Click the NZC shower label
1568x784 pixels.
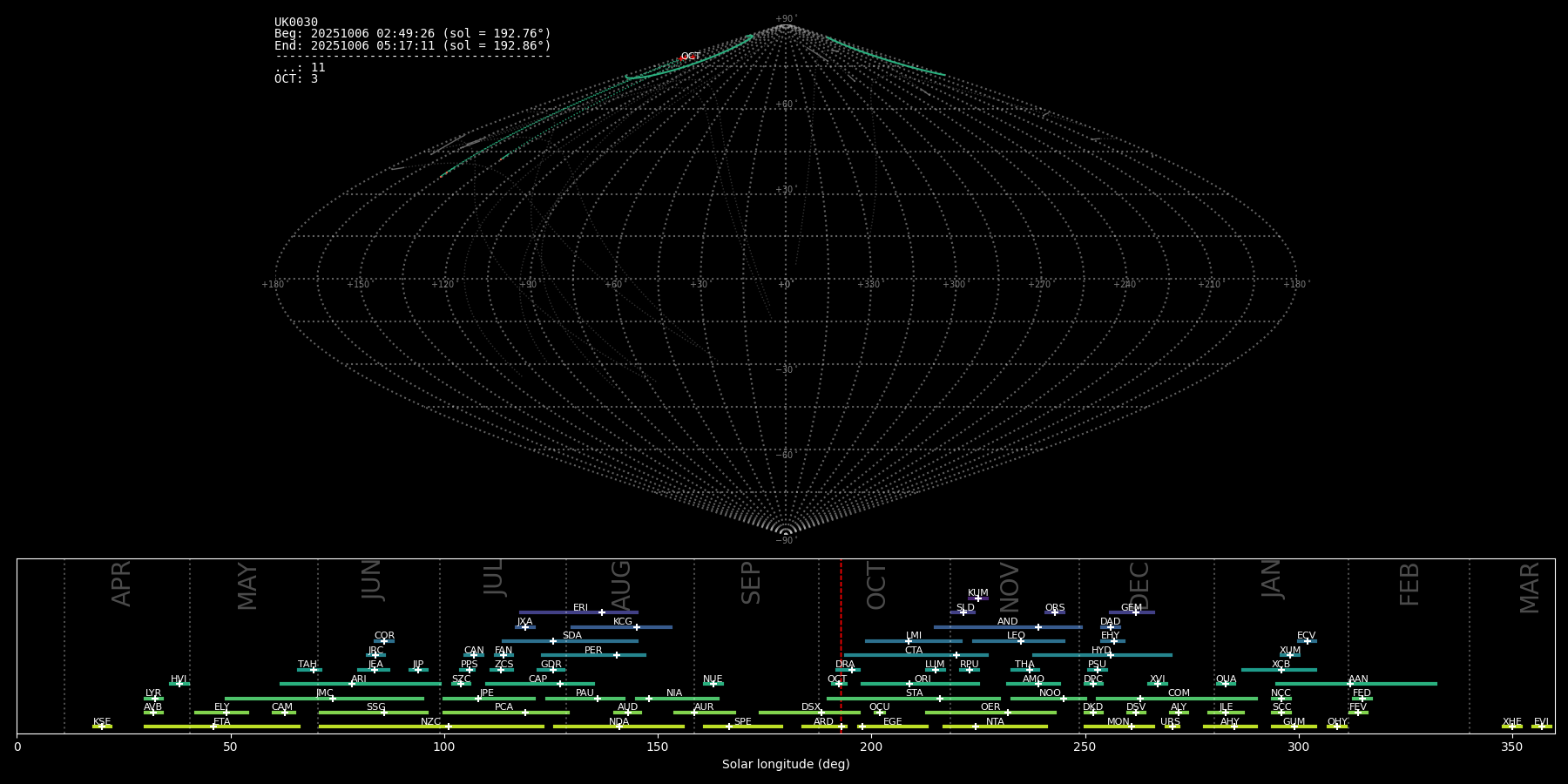pyautogui.click(x=430, y=722)
